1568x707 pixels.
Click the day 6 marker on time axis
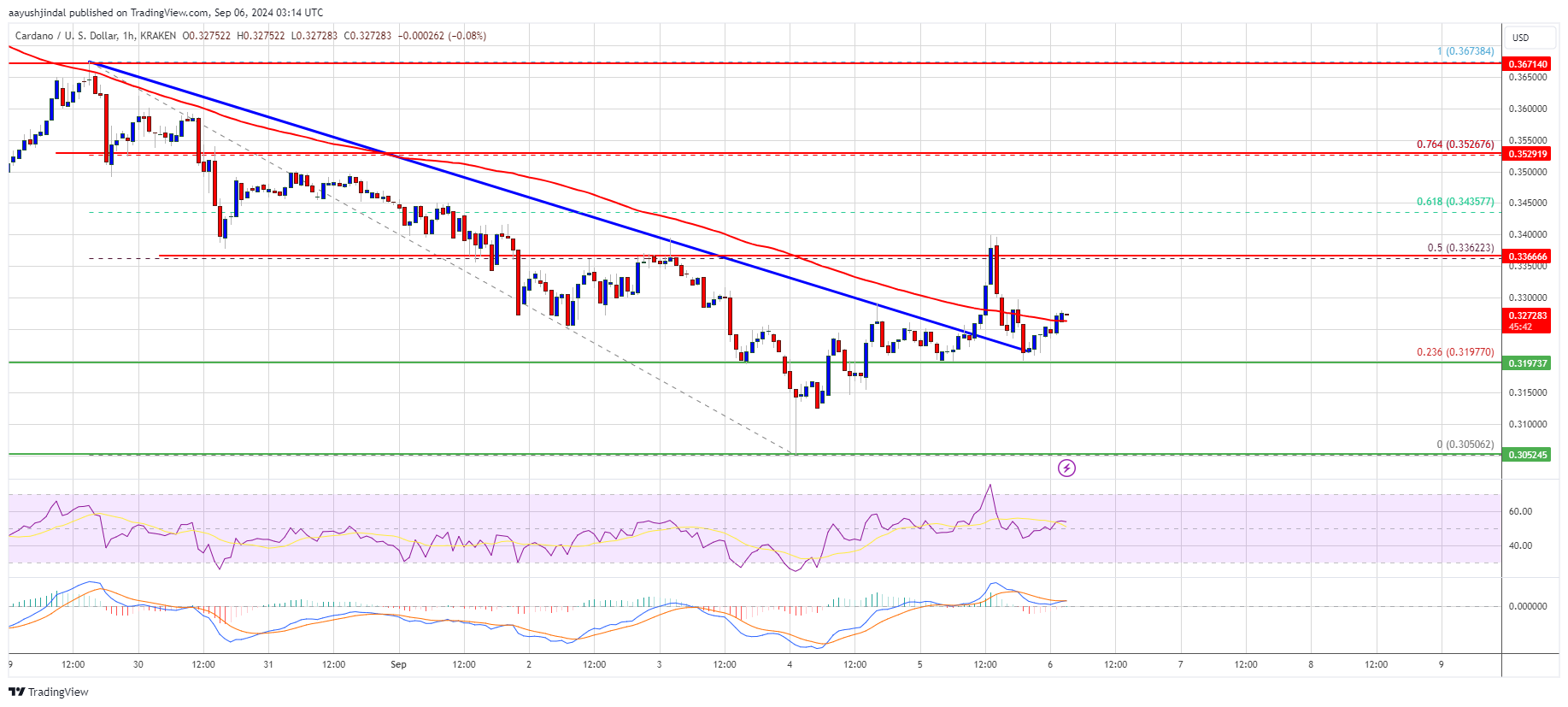coord(1050,664)
